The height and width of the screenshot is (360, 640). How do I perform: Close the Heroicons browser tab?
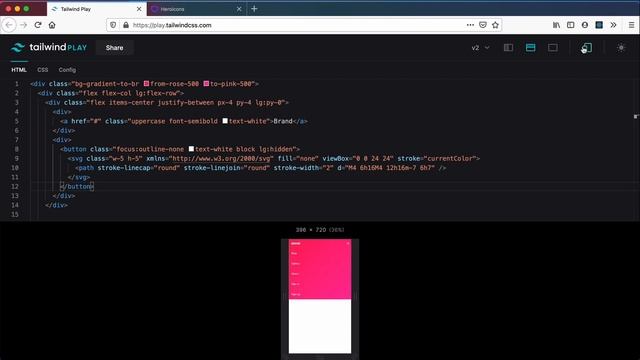coord(239,9)
